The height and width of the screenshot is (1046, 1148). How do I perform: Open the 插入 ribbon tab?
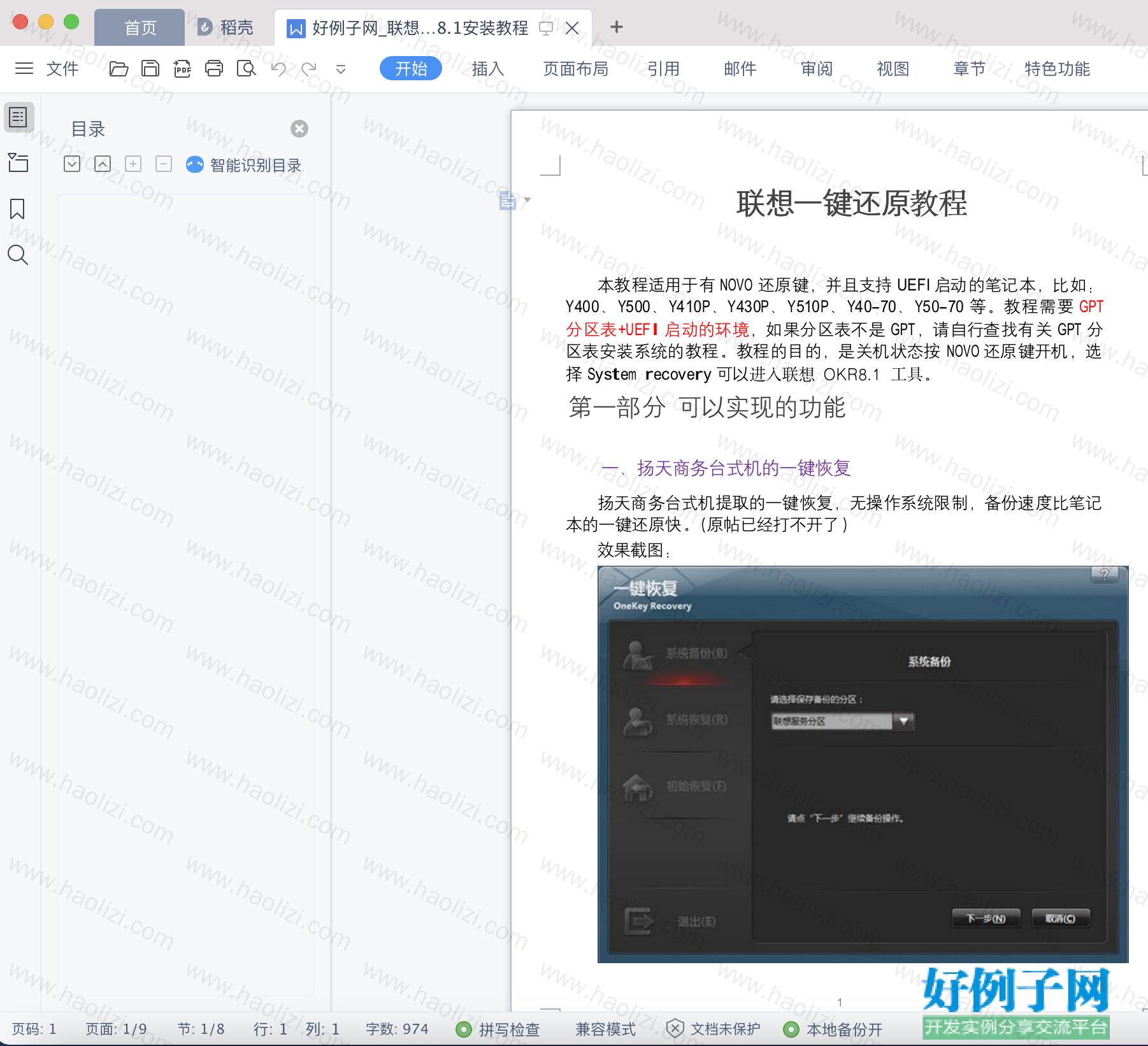pos(488,68)
